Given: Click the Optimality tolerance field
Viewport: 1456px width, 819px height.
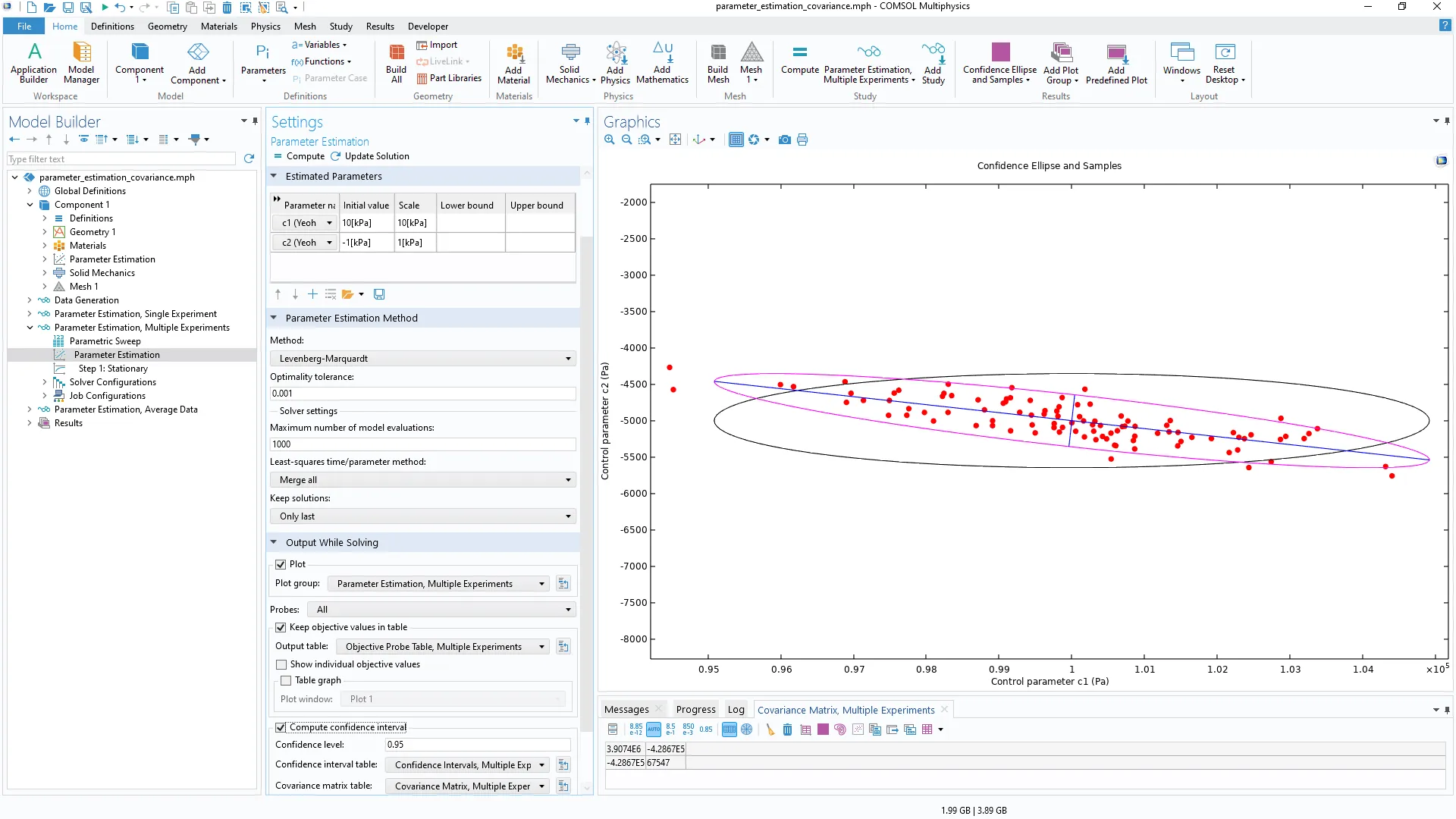Looking at the screenshot, I should pos(422,394).
